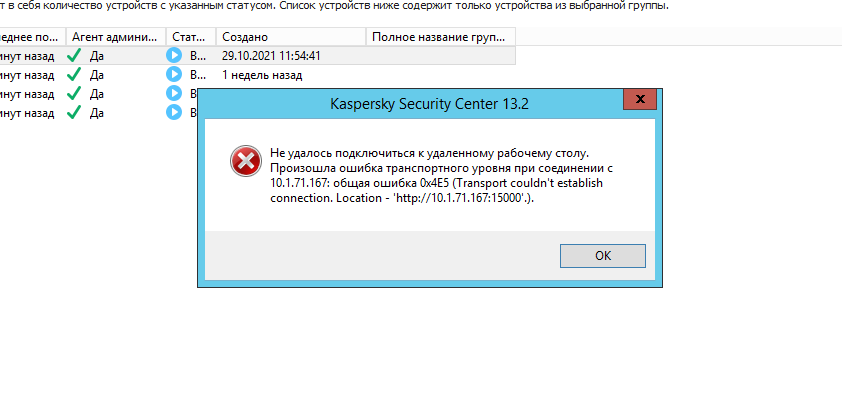Click the green checkmark in the third row
842x419 pixels.
click(x=73, y=94)
